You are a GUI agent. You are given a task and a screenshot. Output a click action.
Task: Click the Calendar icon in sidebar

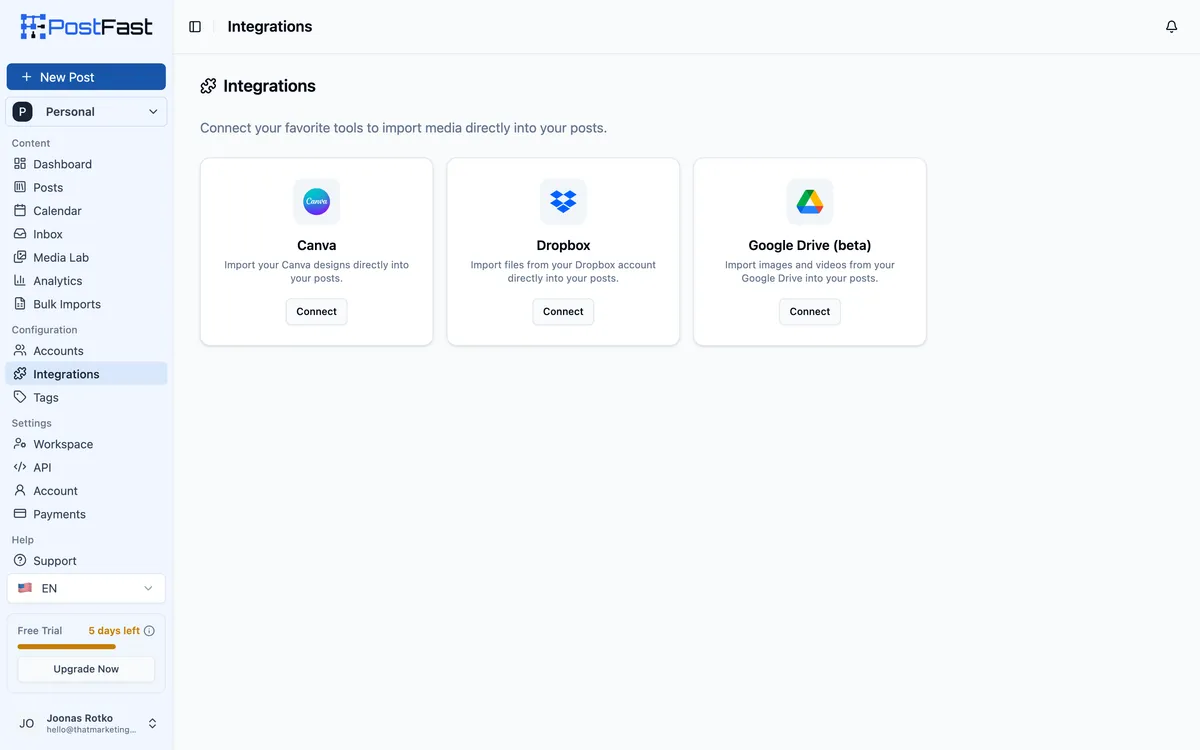(x=20, y=210)
